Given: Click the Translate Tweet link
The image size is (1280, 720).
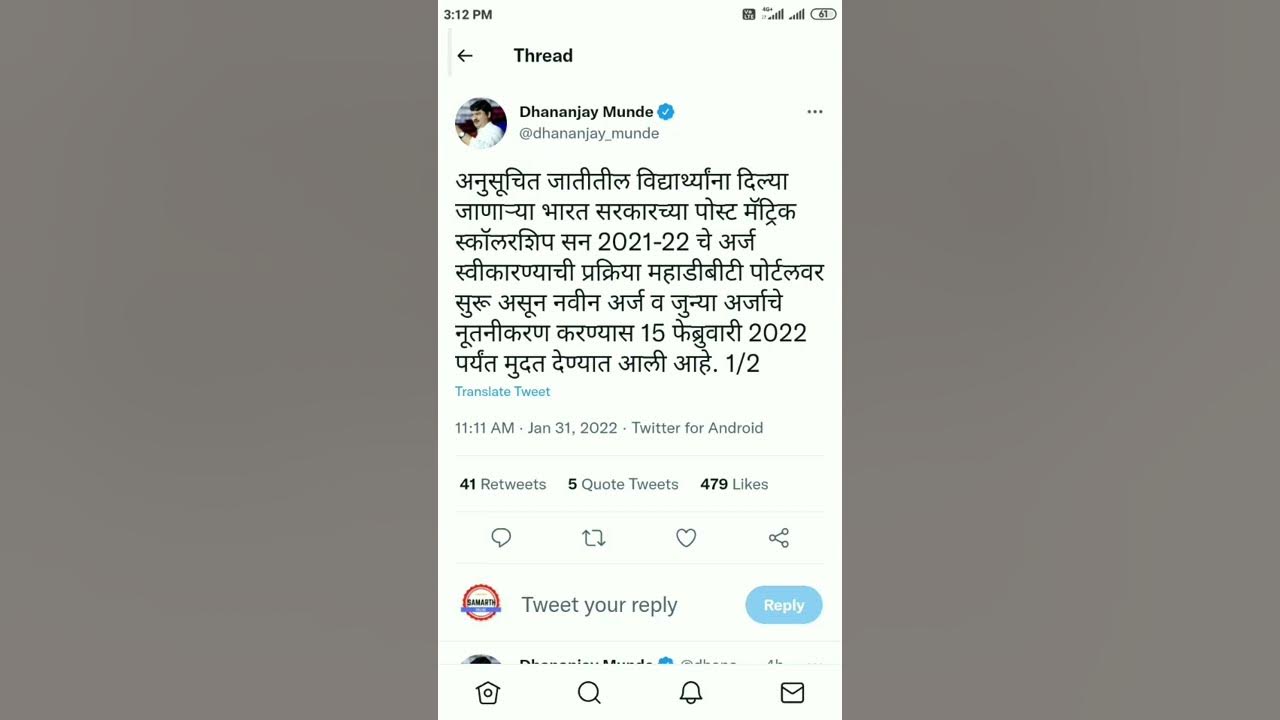Looking at the screenshot, I should coord(502,392).
